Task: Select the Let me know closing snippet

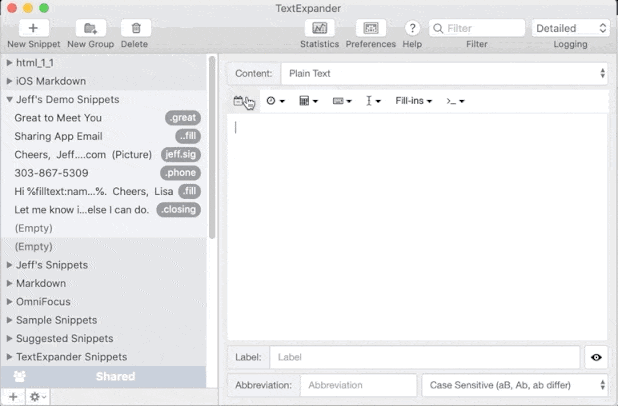Action: (x=103, y=210)
